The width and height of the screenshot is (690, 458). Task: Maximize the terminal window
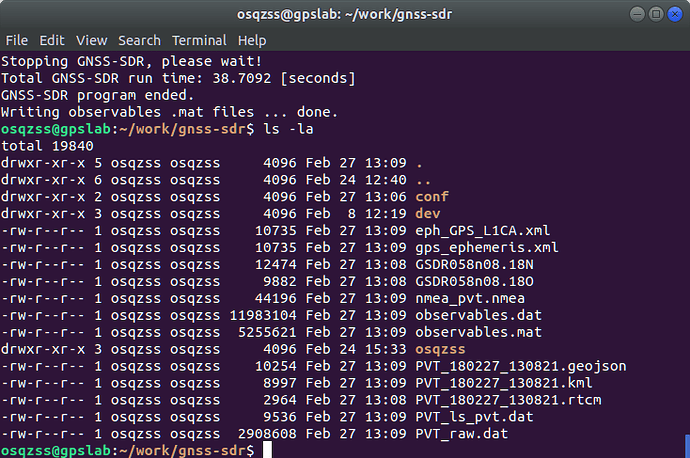pos(656,14)
